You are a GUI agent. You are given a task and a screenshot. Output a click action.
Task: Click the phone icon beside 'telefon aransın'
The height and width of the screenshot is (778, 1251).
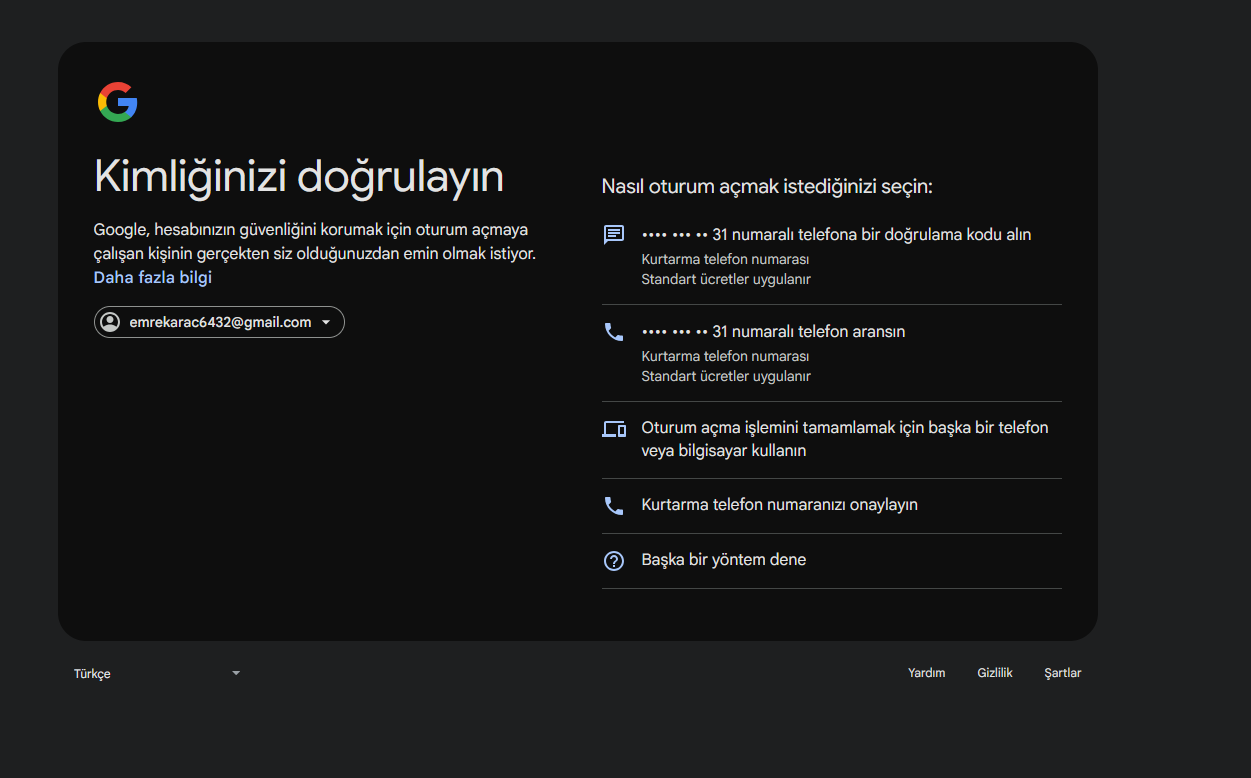point(614,332)
